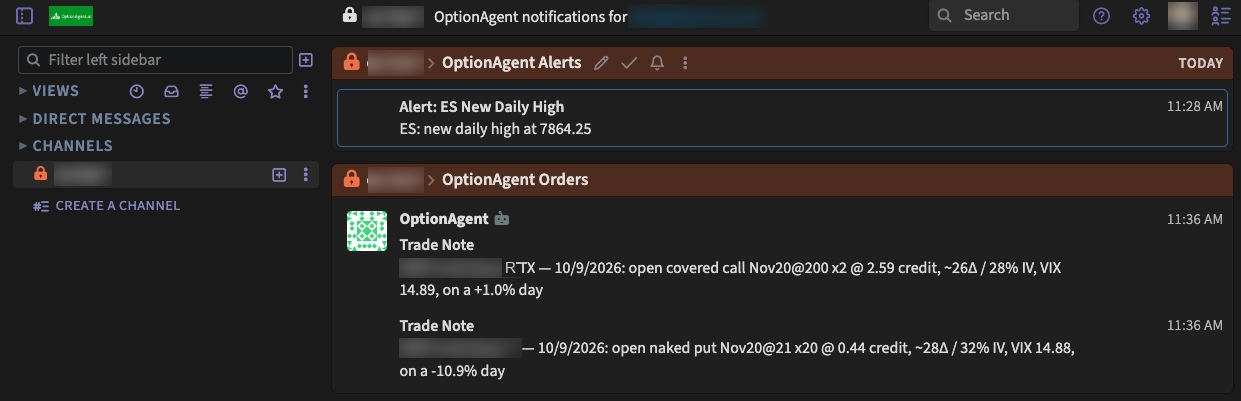Open the Combined feed icon
The image size is (1241, 401).
[x=206, y=91]
